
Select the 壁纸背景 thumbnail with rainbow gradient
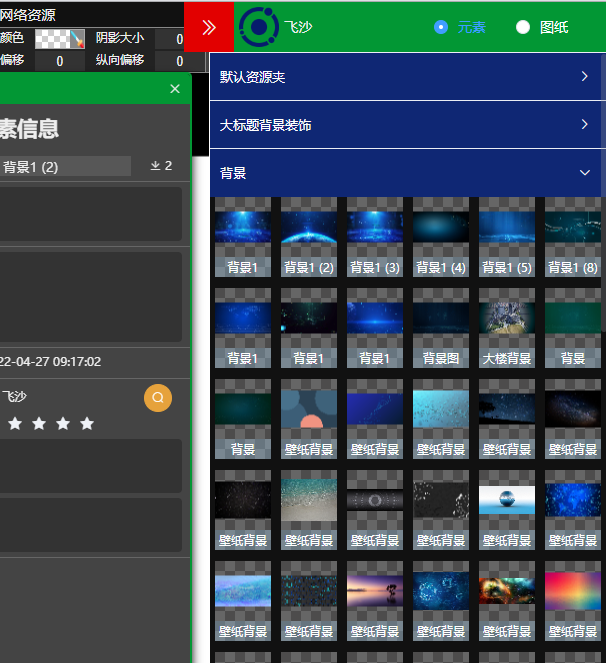pyautogui.click(x=573, y=600)
